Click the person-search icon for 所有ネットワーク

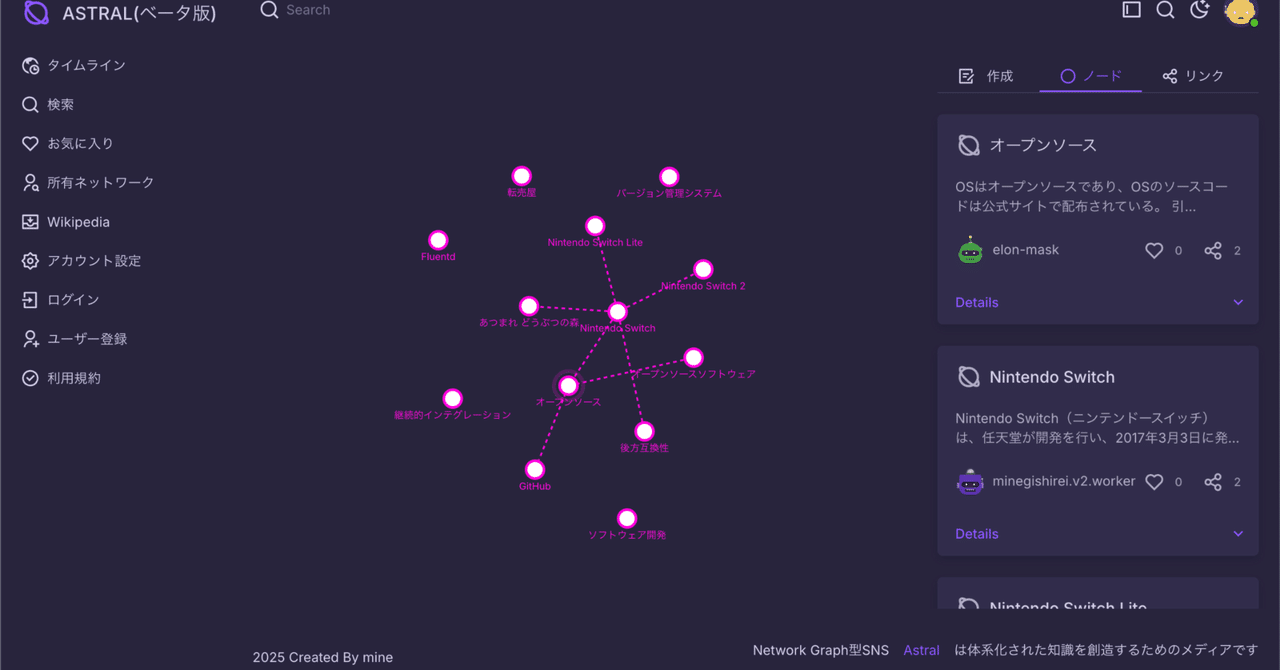[30, 182]
